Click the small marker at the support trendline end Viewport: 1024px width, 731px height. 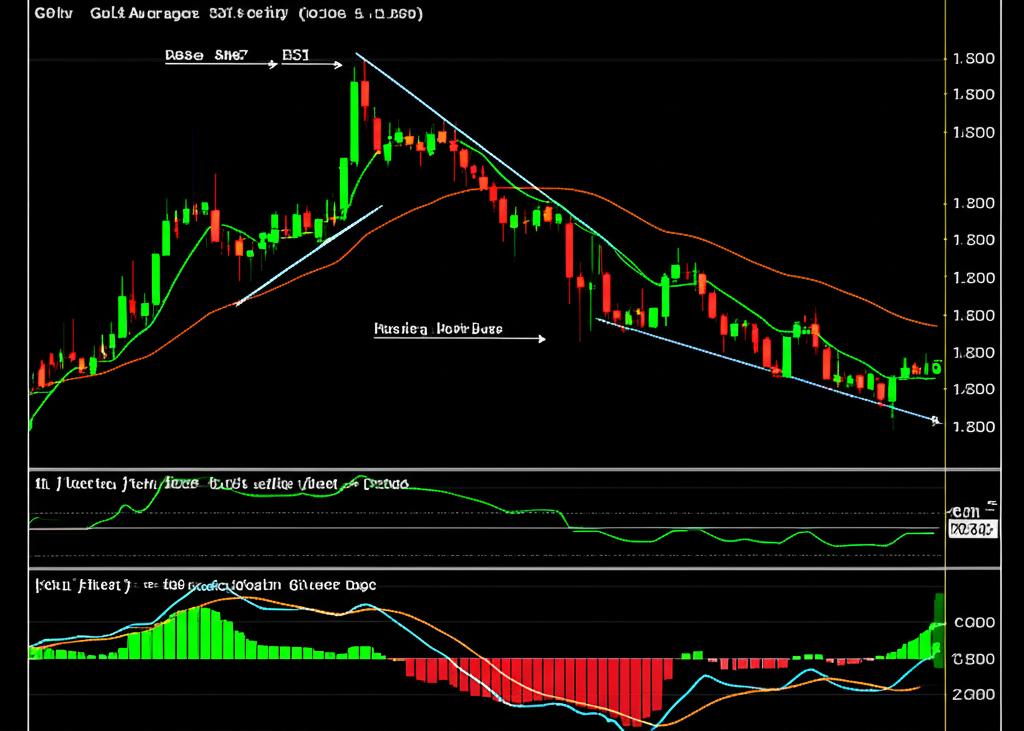pos(934,420)
